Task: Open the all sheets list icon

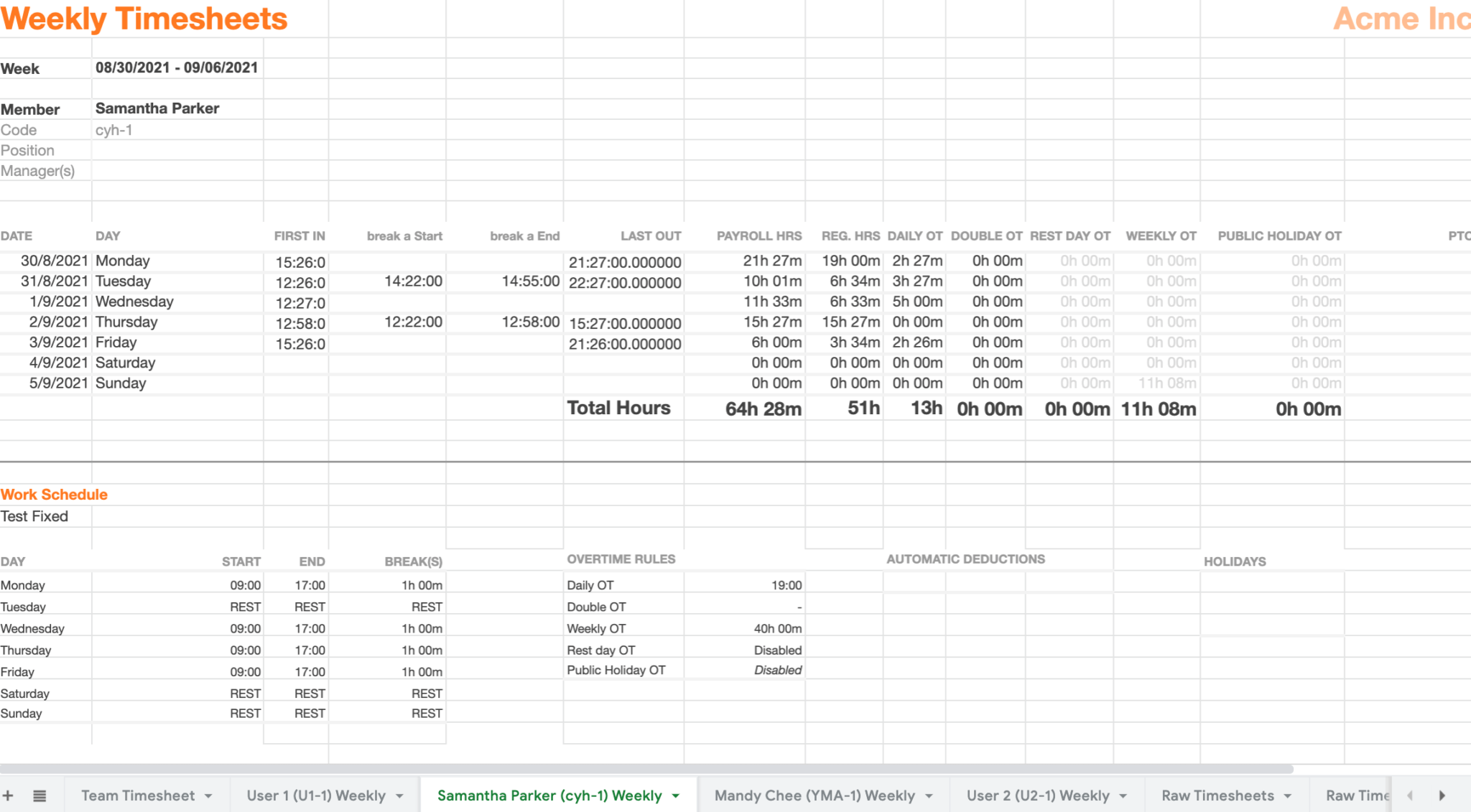Action: pos(40,795)
